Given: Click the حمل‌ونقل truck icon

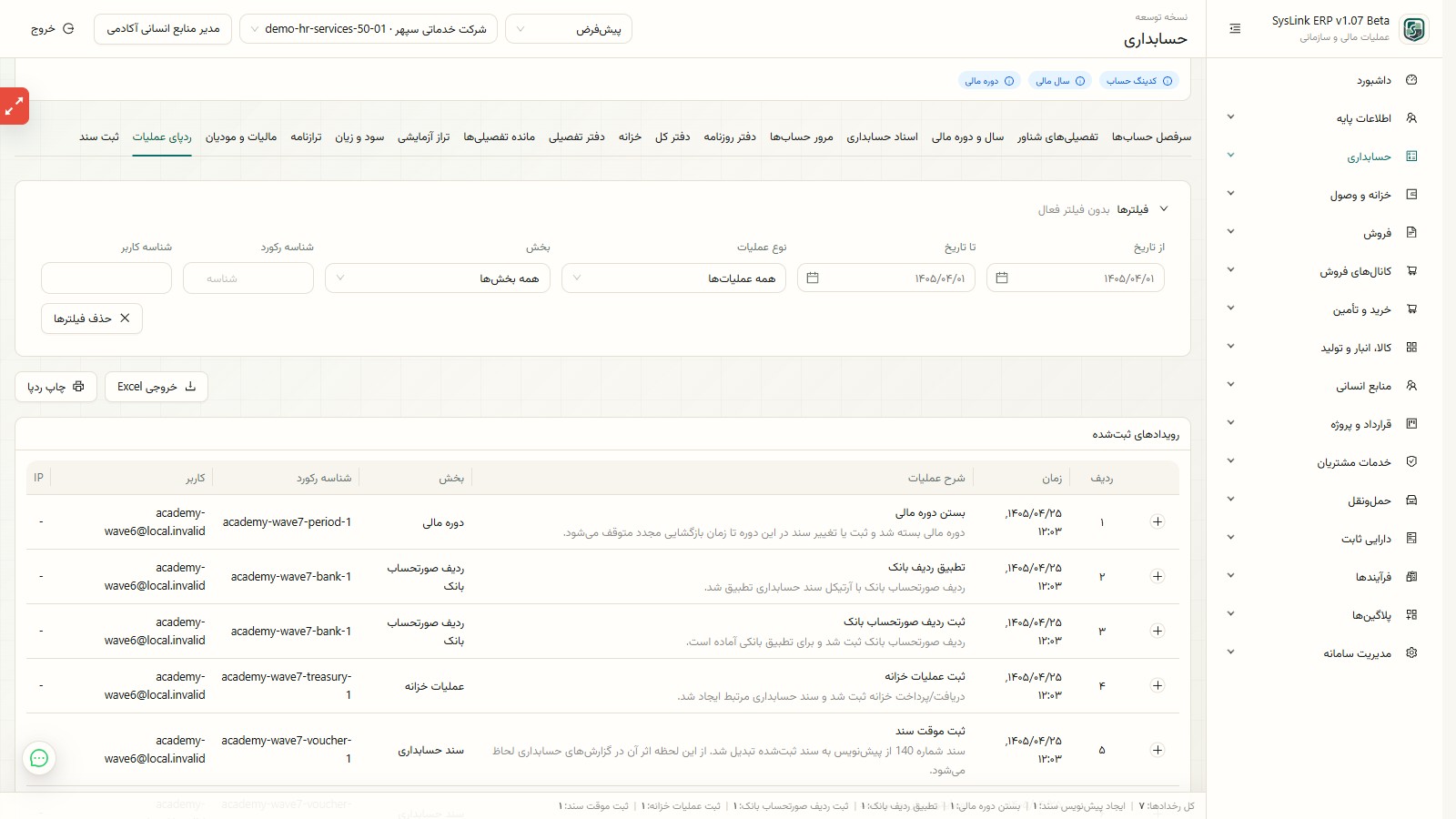Looking at the screenshot, I should (x=1411, y=500).
